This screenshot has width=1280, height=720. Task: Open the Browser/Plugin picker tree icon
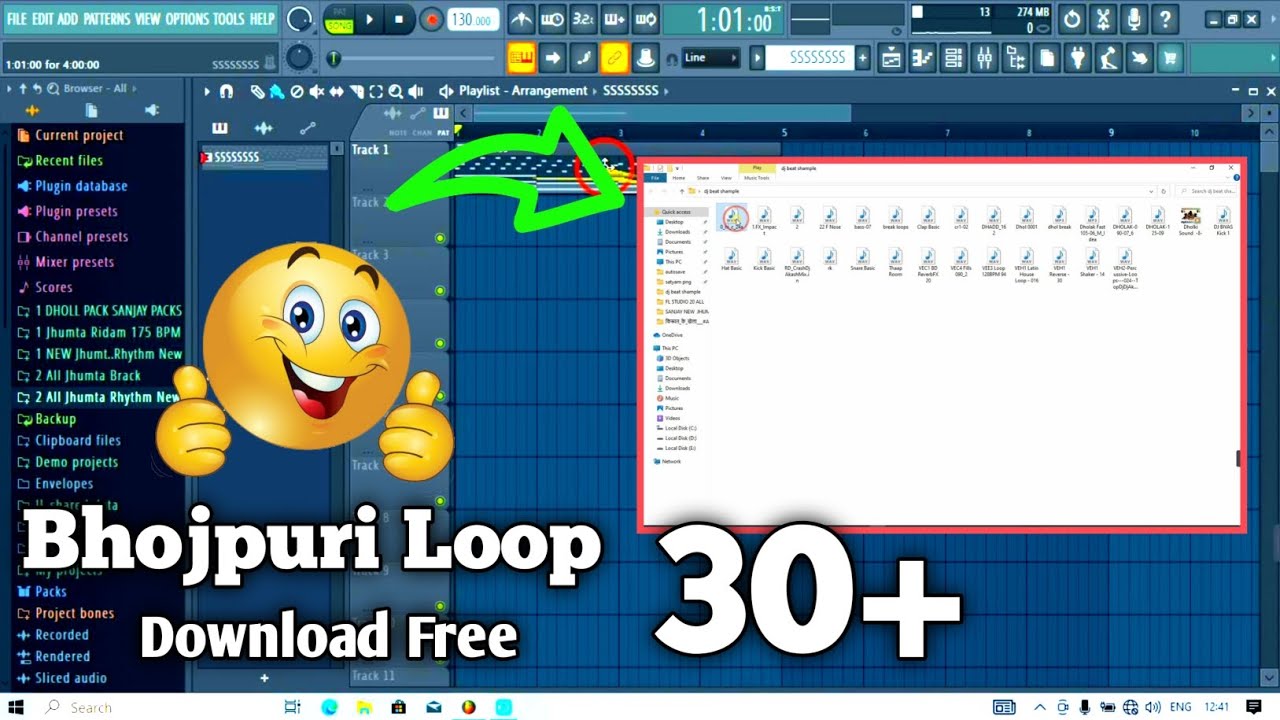tap(1016, 58)
